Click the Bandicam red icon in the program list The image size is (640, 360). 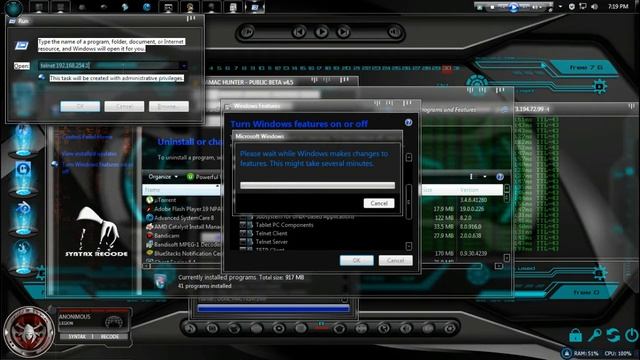point(149,236)
